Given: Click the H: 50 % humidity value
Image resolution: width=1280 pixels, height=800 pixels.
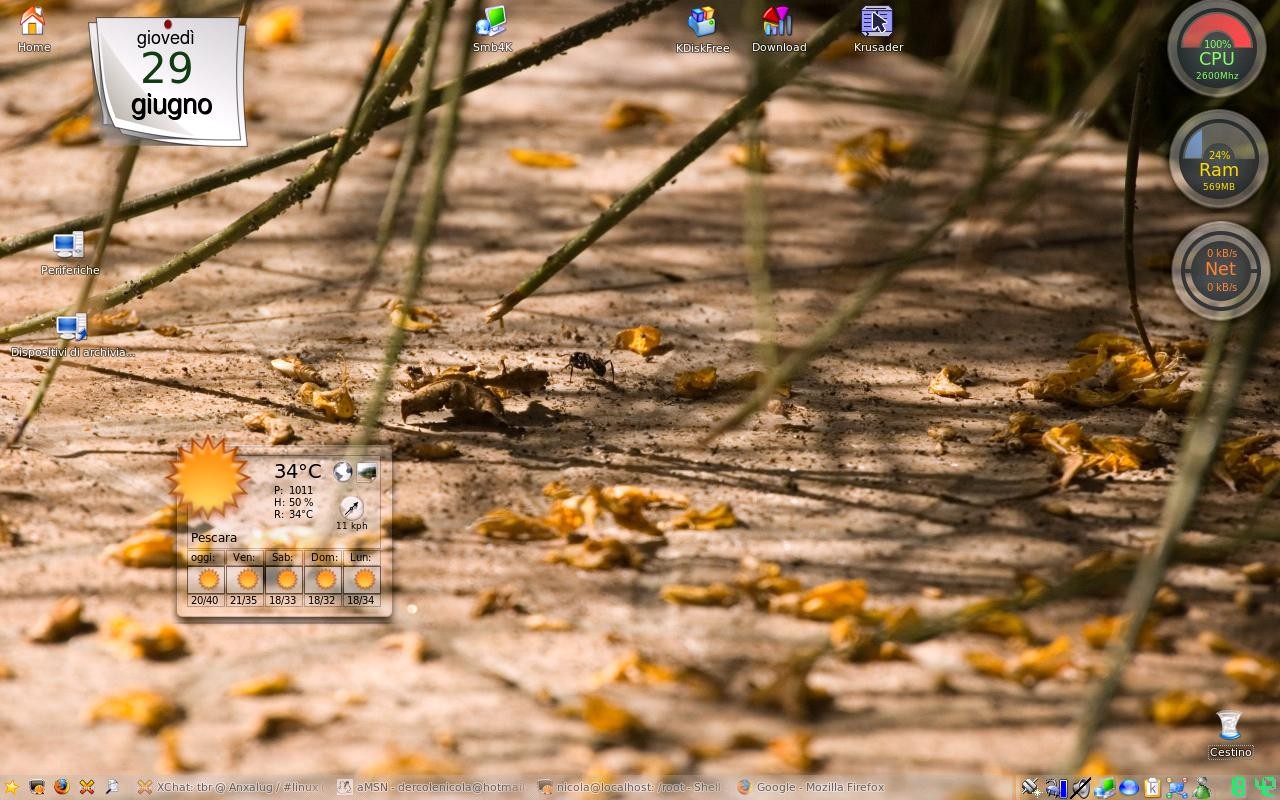Looking at the screenshot, I should point(294,503).
